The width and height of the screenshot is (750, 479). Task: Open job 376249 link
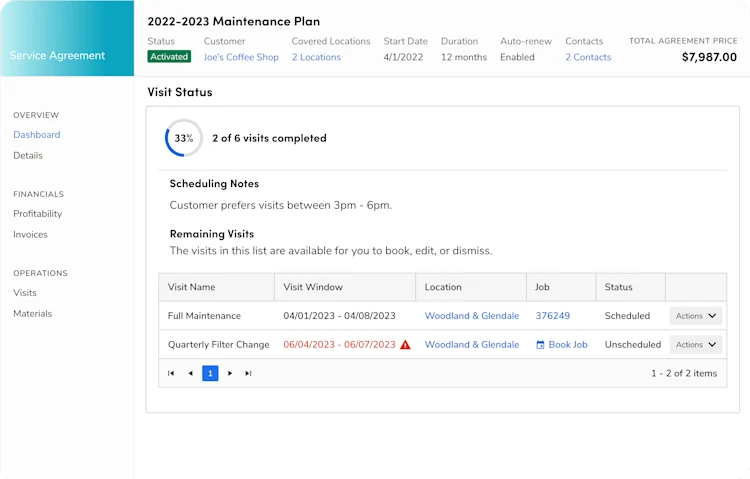pos(552,316)
